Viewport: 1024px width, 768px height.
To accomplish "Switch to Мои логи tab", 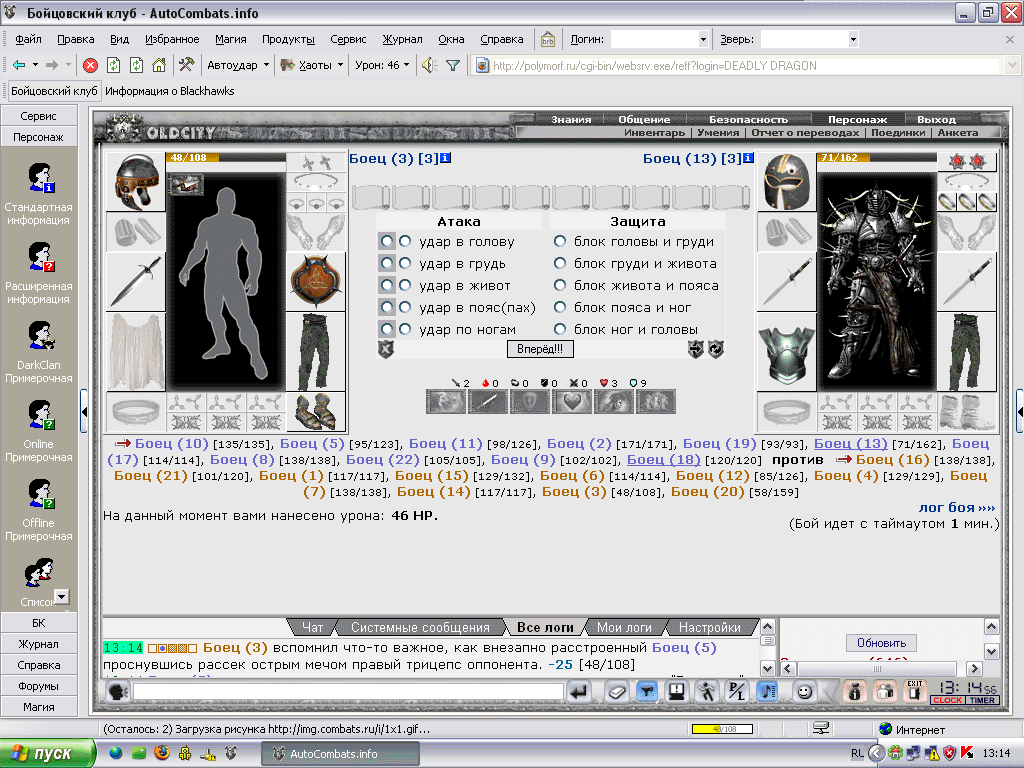I will [x=624, y=628].
